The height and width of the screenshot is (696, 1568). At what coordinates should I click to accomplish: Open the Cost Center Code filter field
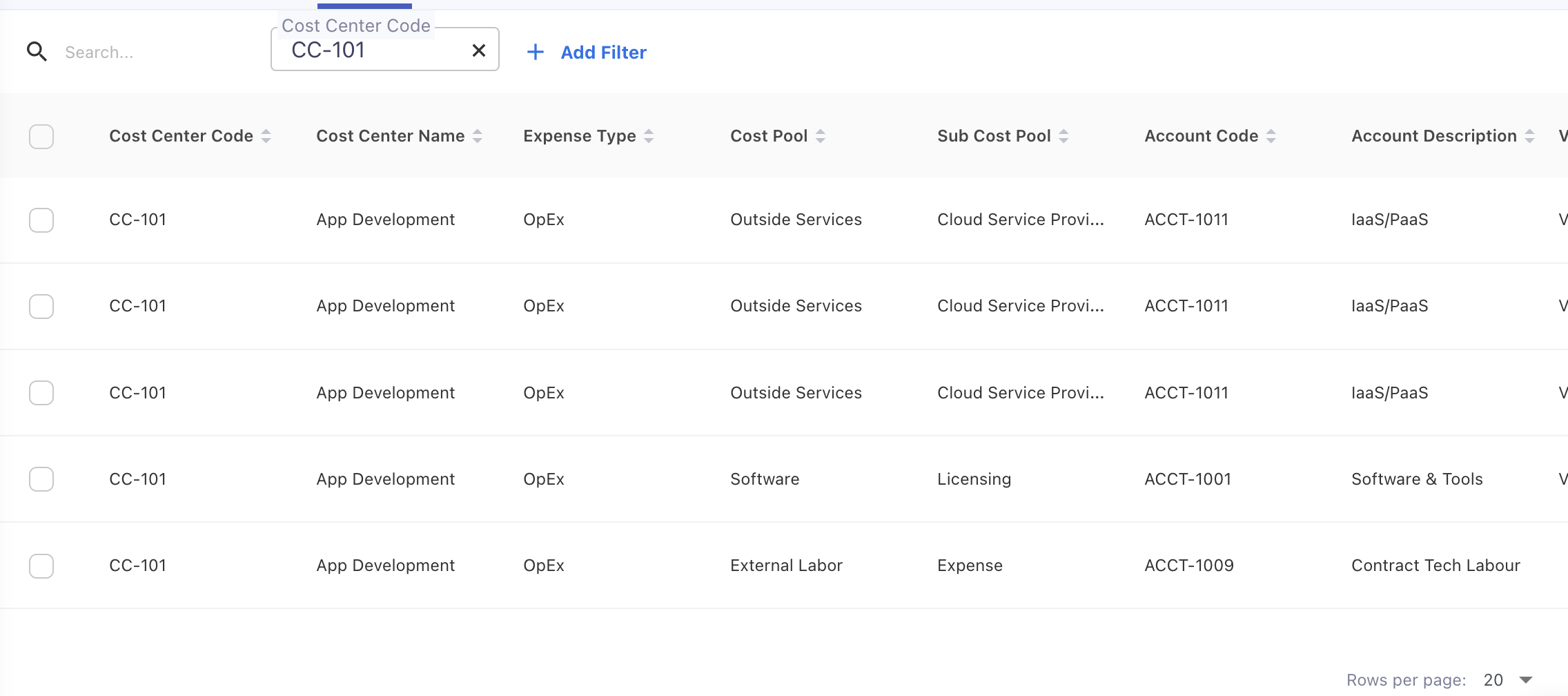pos(373,50)
